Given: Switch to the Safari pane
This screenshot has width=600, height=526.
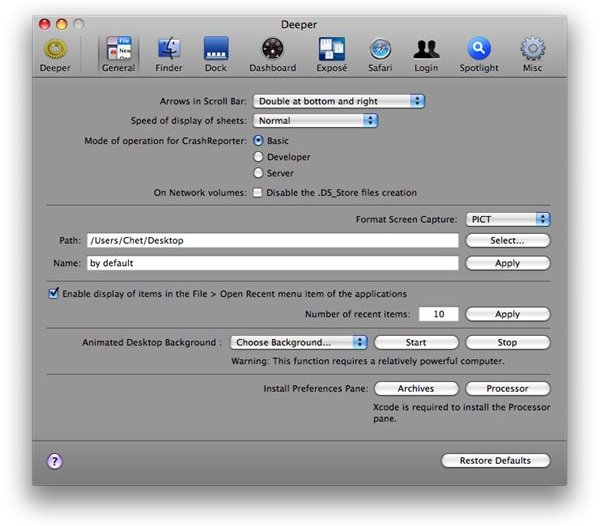Looking at the screenshot, I should [380, 55].
